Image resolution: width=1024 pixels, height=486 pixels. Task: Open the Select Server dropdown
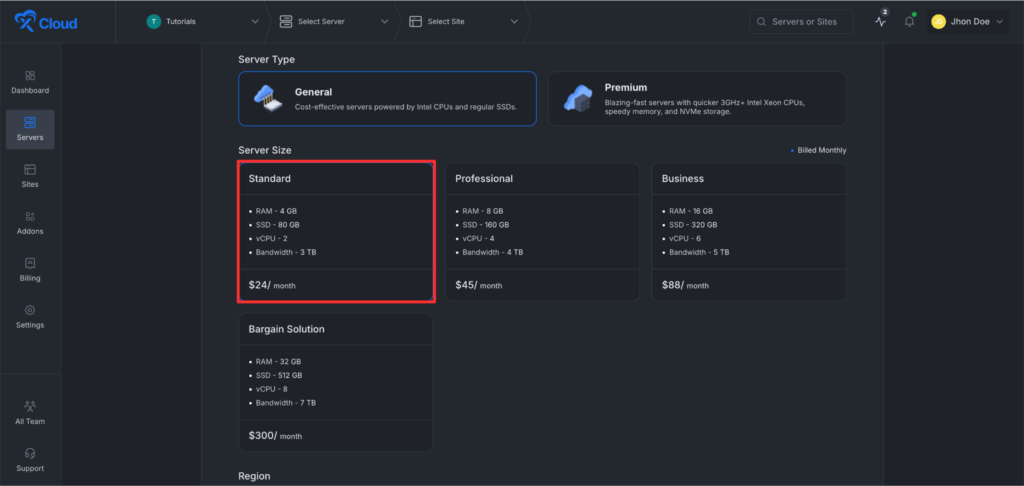(334, 21)
